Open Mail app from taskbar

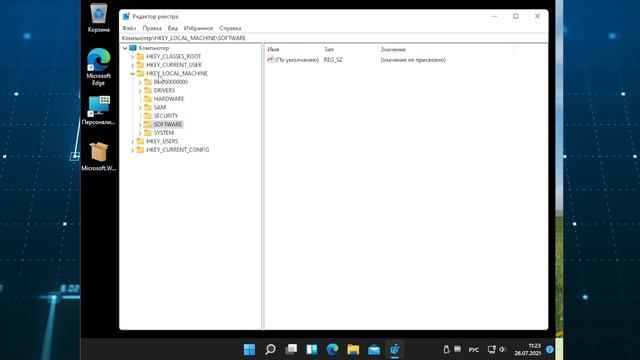(x=374, y=349)
